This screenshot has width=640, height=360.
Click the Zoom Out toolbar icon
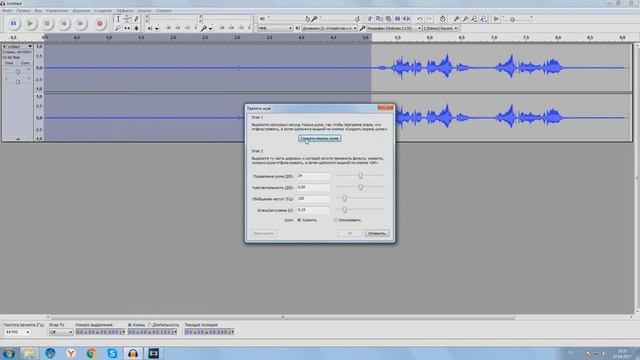pos(465,19)
